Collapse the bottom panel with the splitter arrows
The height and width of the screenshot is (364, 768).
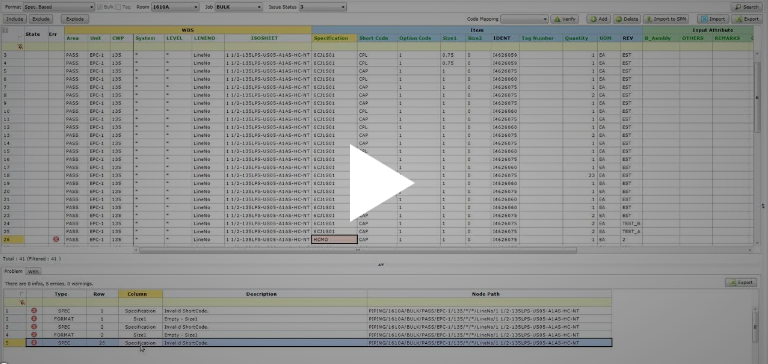381,265
